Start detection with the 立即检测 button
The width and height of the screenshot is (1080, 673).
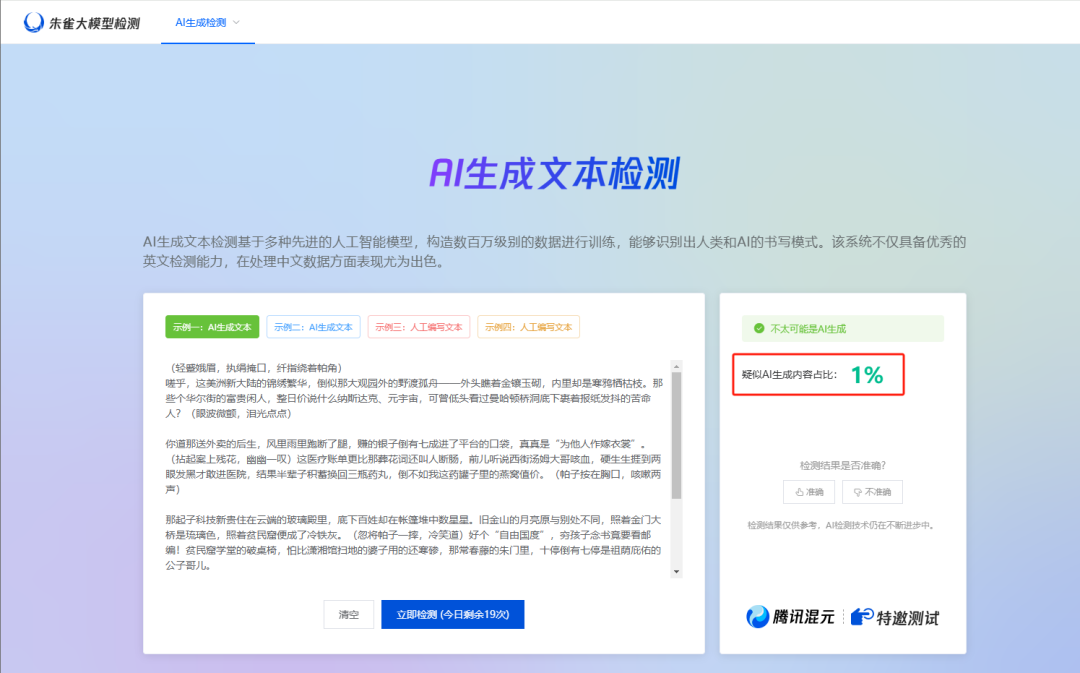pos(452,614)
